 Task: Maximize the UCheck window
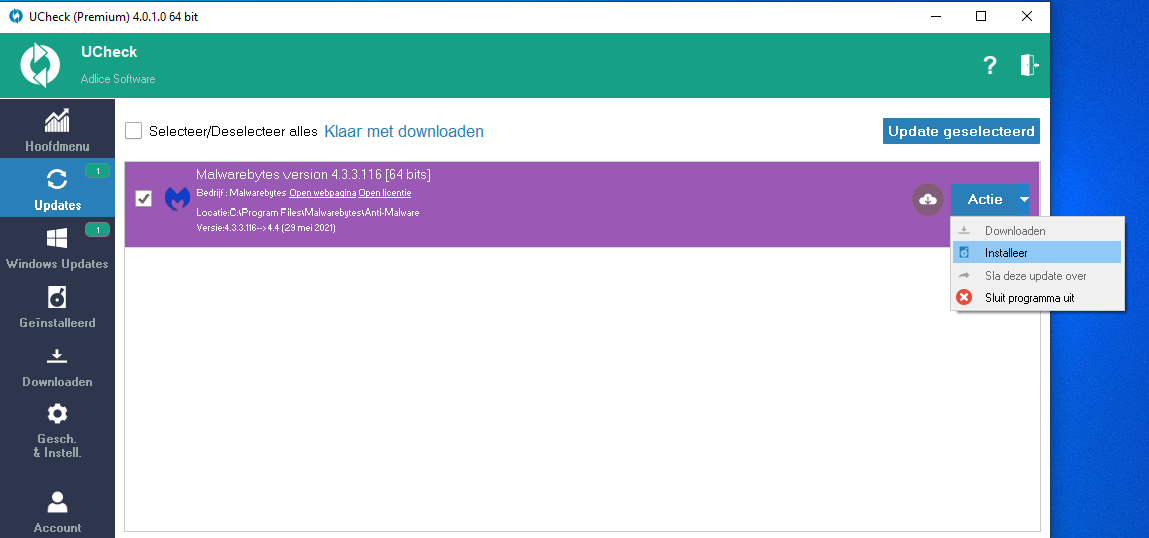tap(980, 16)
